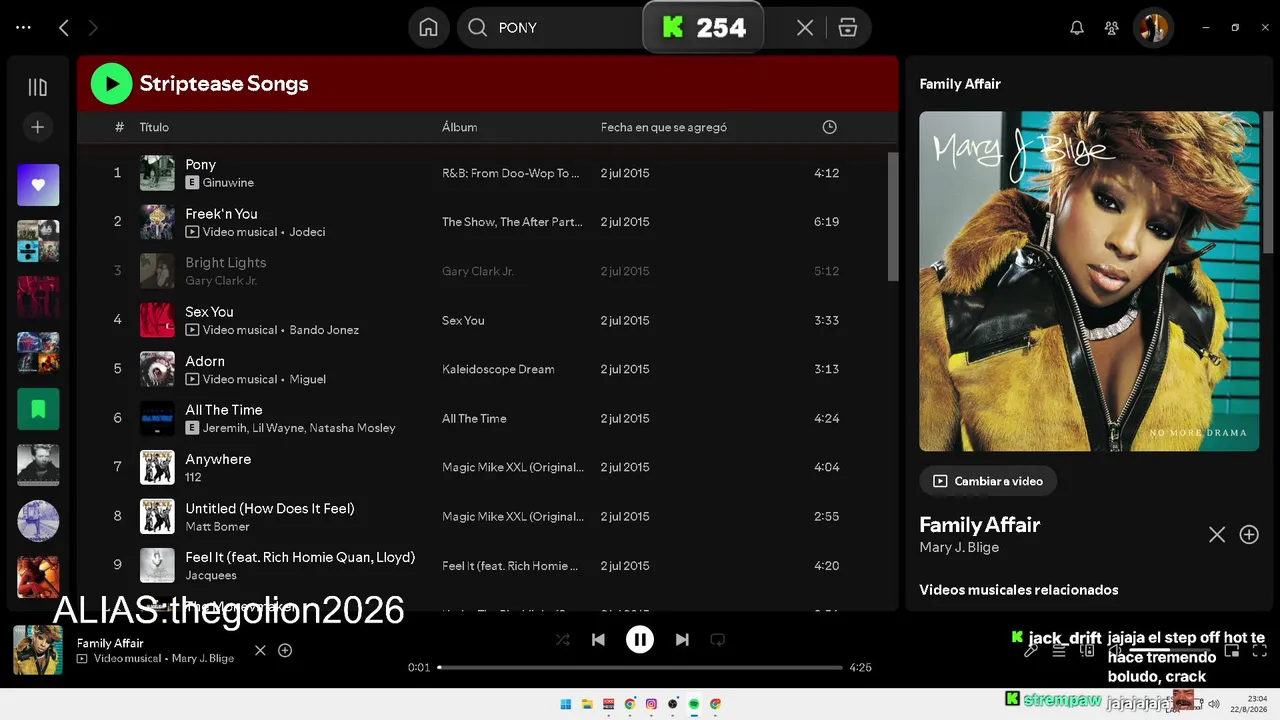Click the track list scrollbar
Screen dimensions: 1280x720
[x=893, y=216]
